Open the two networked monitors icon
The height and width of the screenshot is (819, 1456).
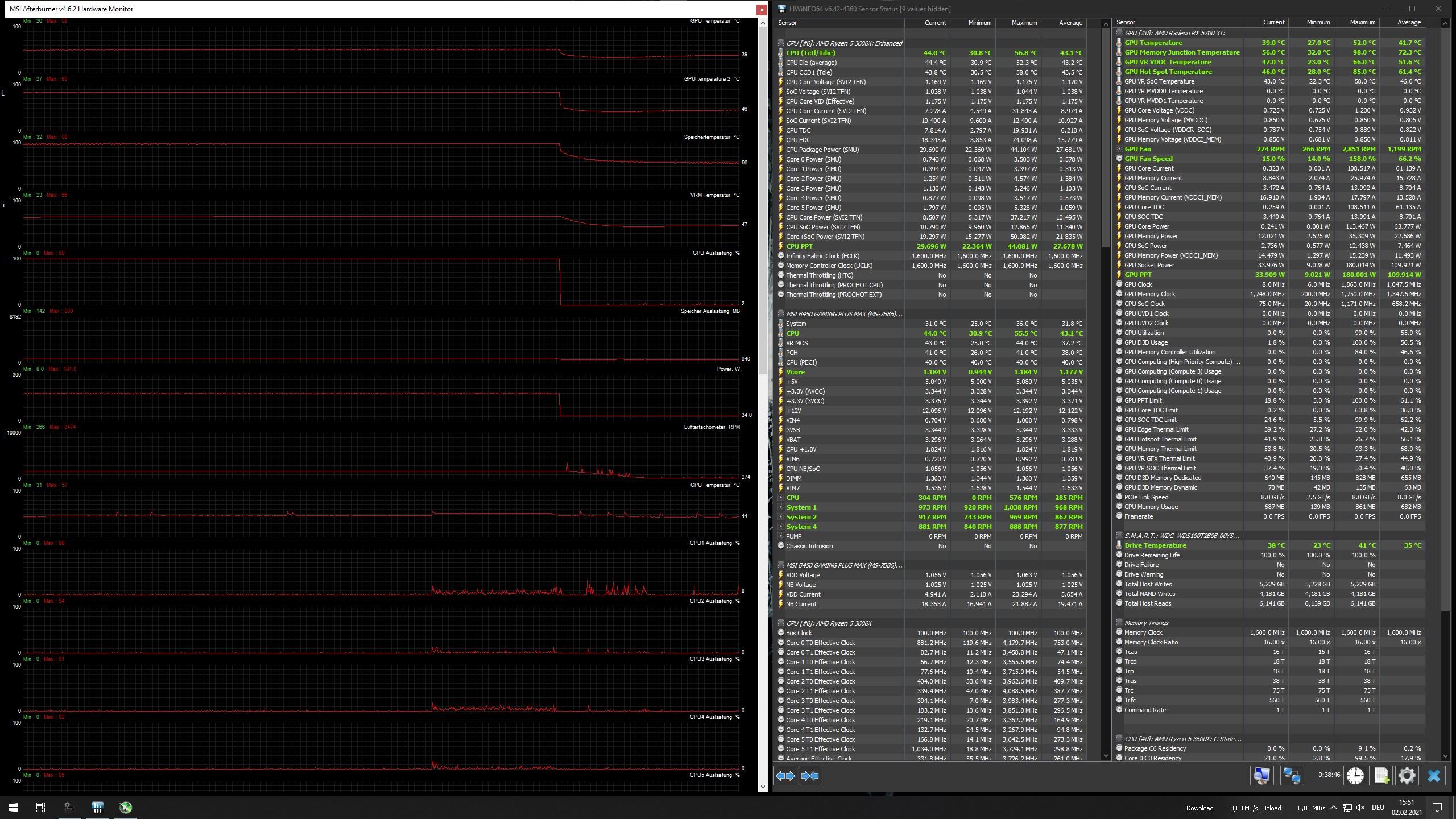pyautogui.click(x=1292, y=776)
